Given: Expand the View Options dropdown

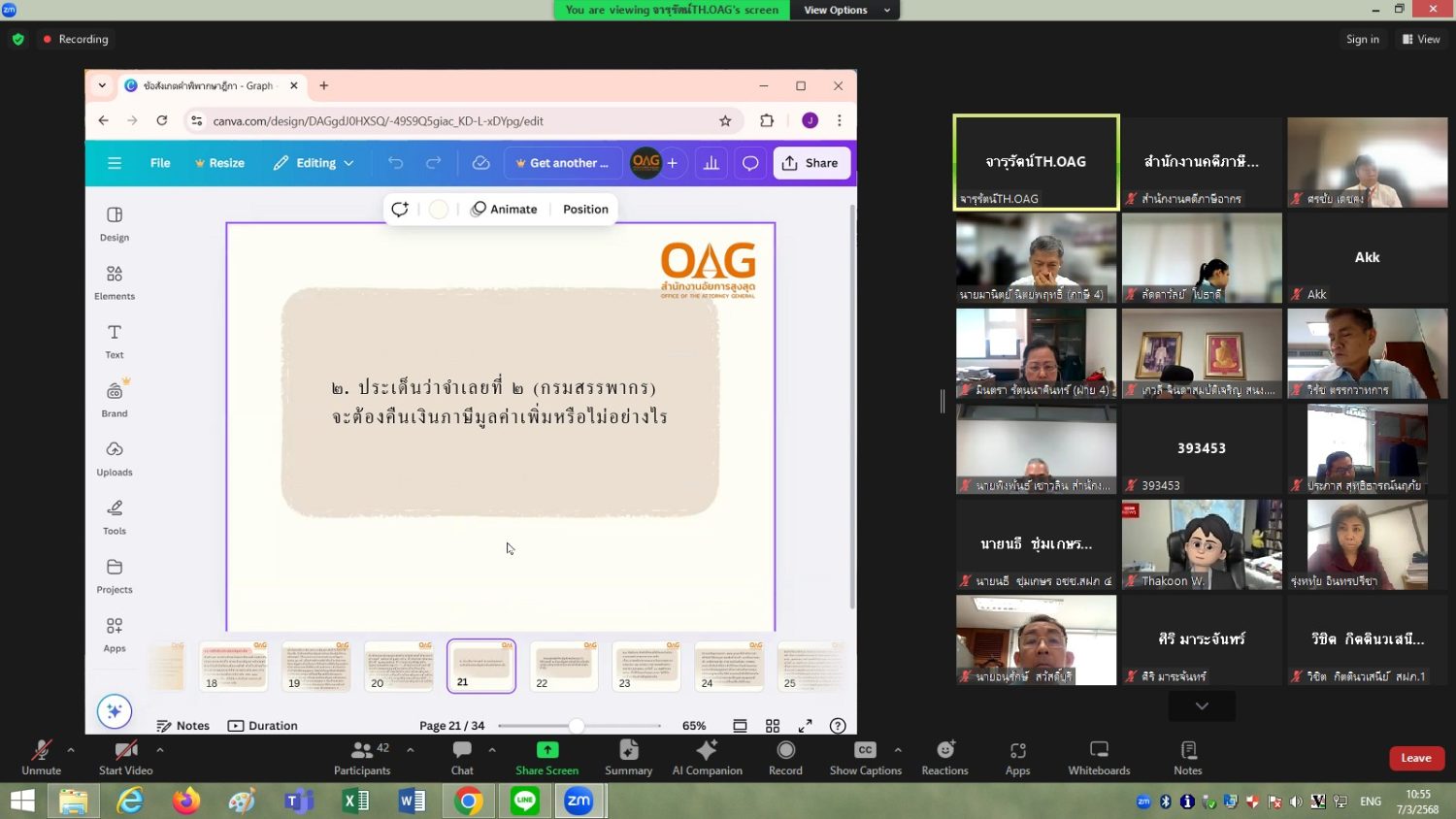Looking at the screenshot, I should pos(845,10).
